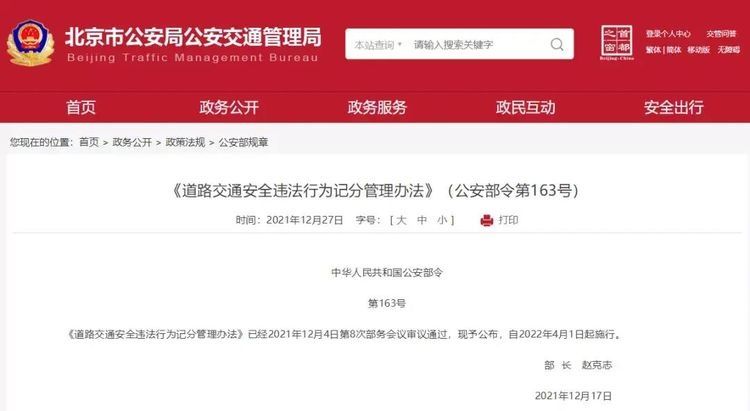Select small font size 小
This screenshot has width=750, height=411.
click(442, 220)
